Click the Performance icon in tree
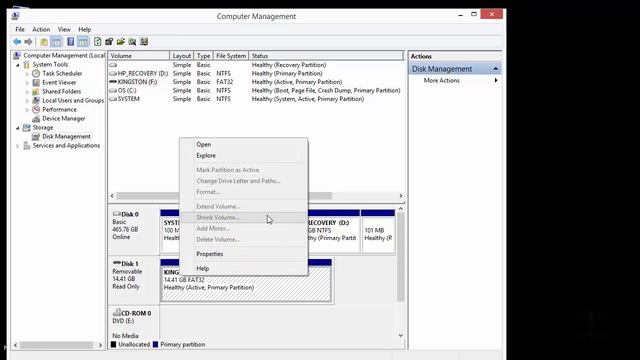Image resolution: width=640 pixels, height=360 pixels. click(36, 109)
